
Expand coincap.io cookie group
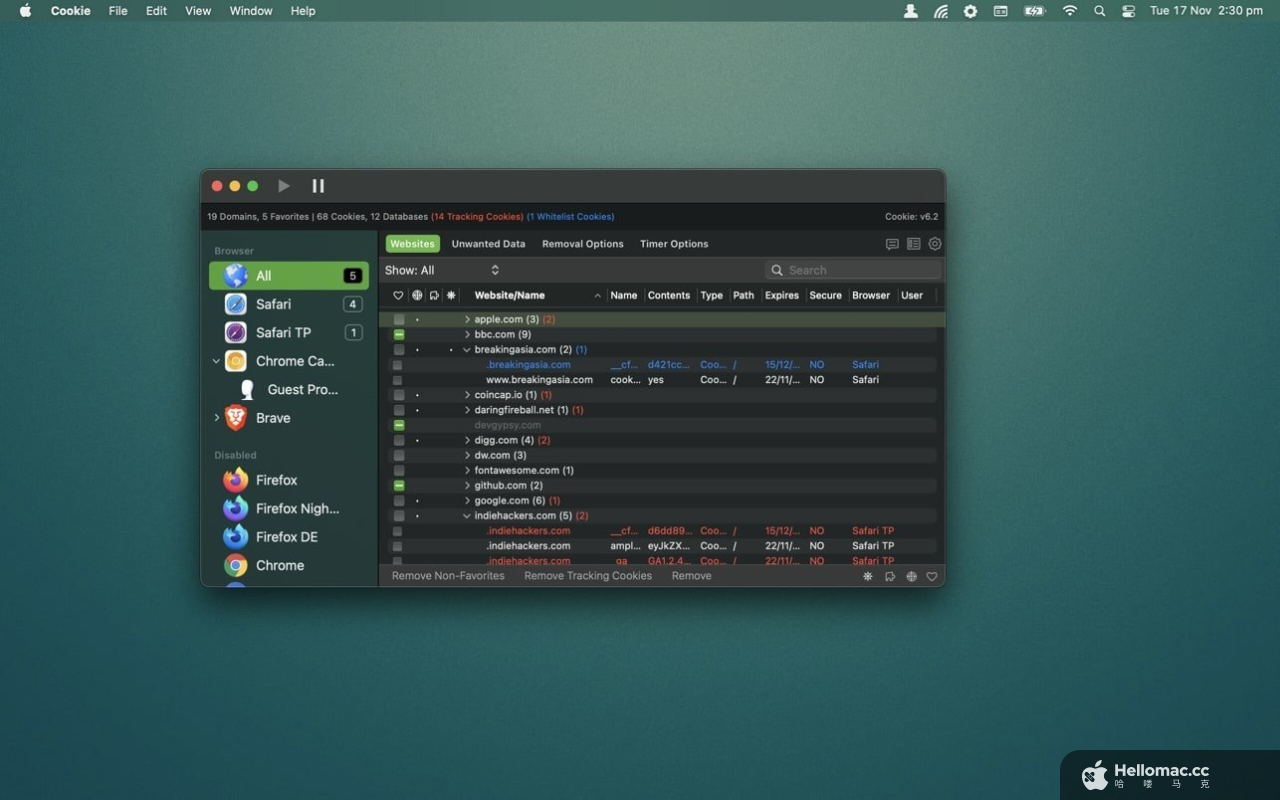point(467,395)
